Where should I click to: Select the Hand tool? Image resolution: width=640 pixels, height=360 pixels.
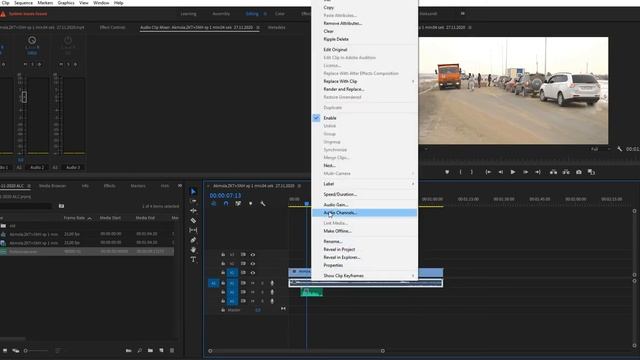click(193, 250)
